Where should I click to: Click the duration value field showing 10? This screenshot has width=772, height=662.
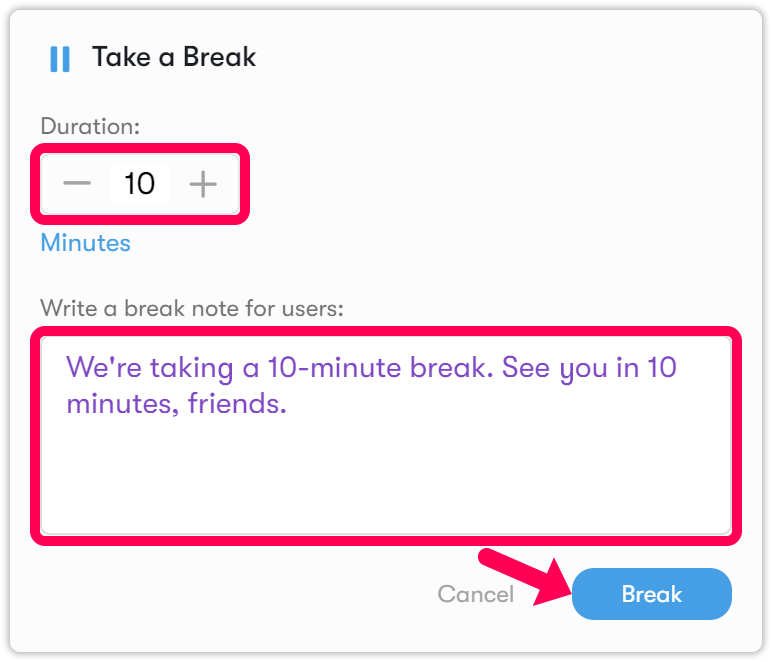coord(139,184)
